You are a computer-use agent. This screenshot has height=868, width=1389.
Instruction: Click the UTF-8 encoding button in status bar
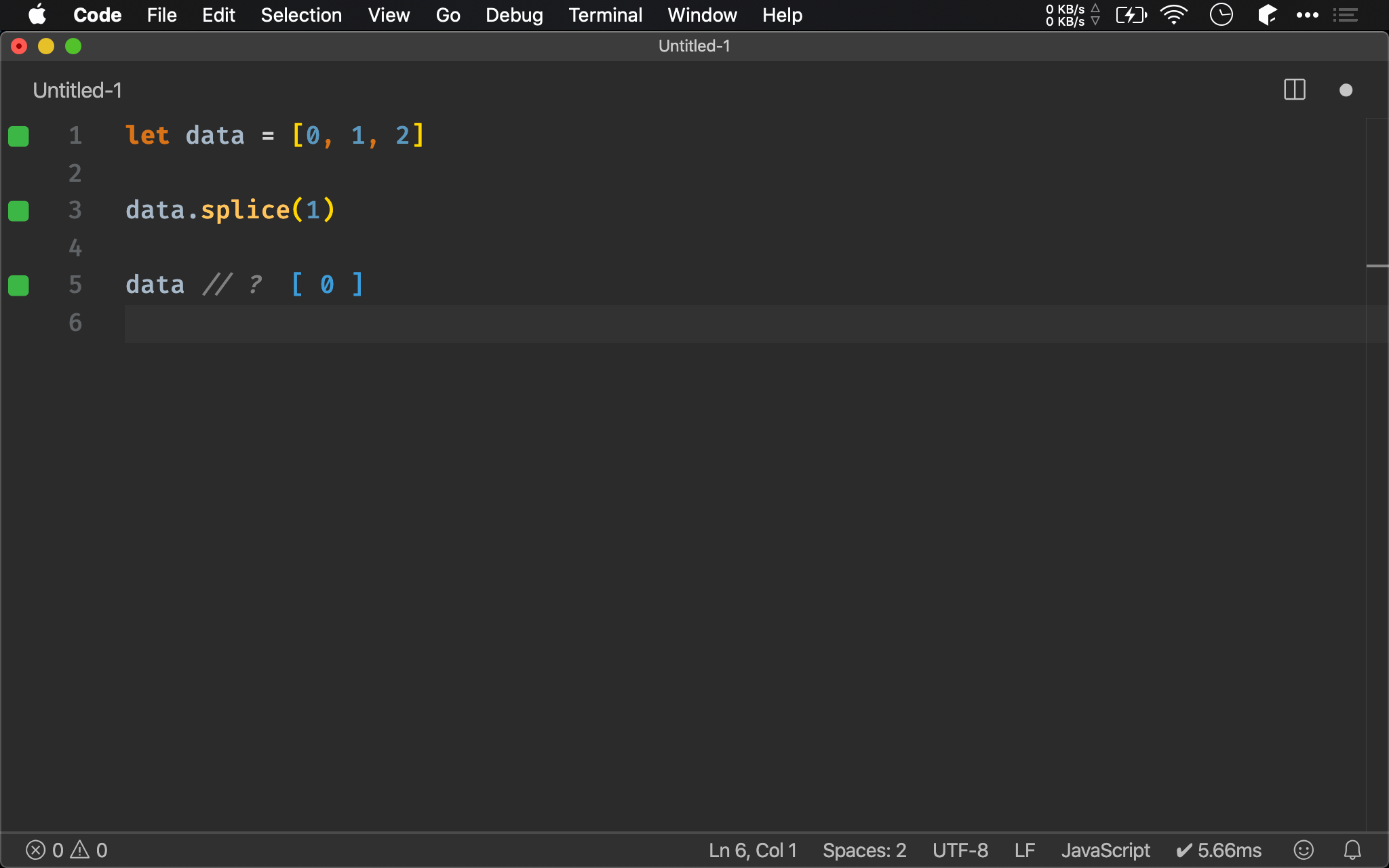pyautogui.click(x=958, y=850)
